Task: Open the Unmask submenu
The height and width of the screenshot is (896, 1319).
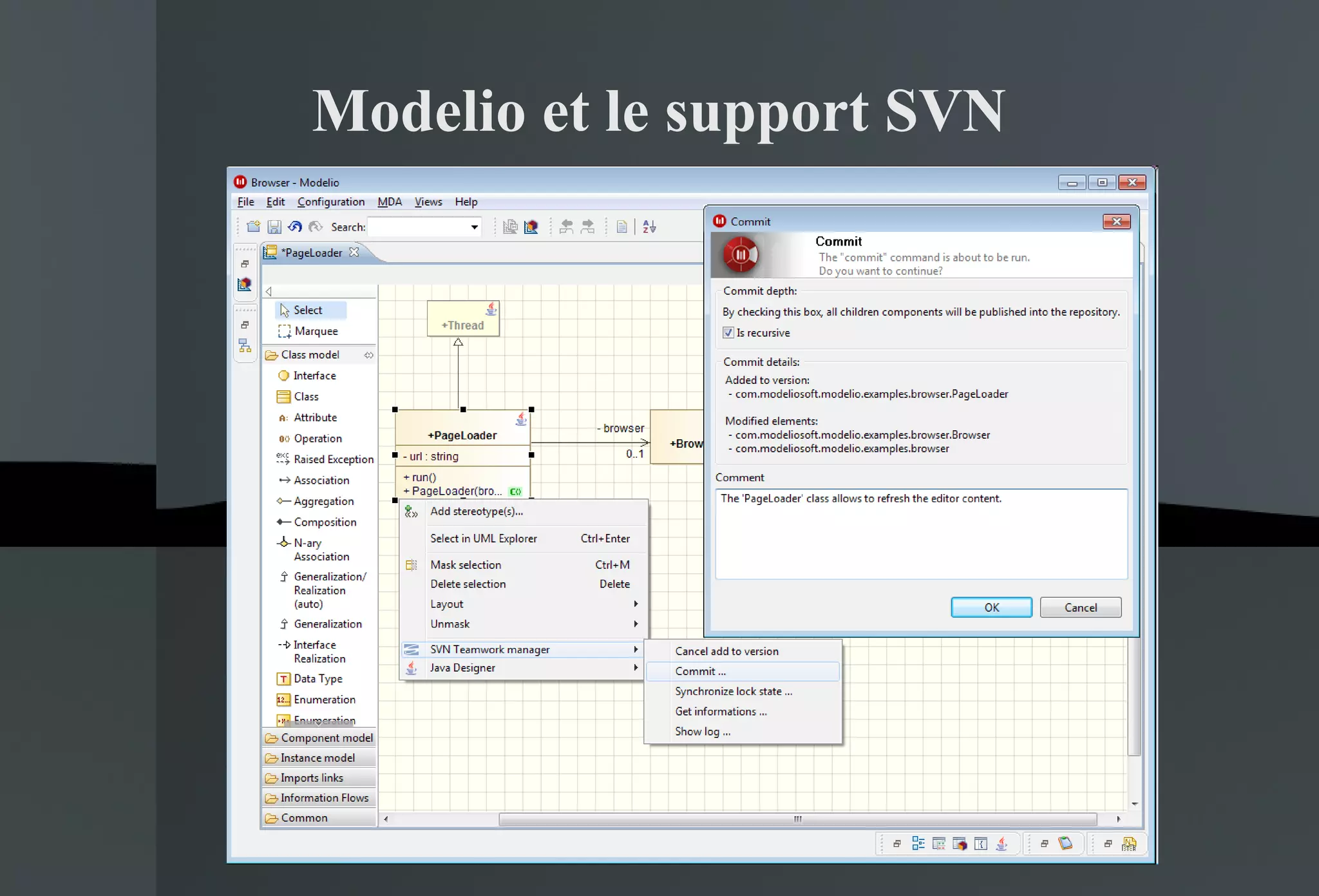Action: point(523,624)
